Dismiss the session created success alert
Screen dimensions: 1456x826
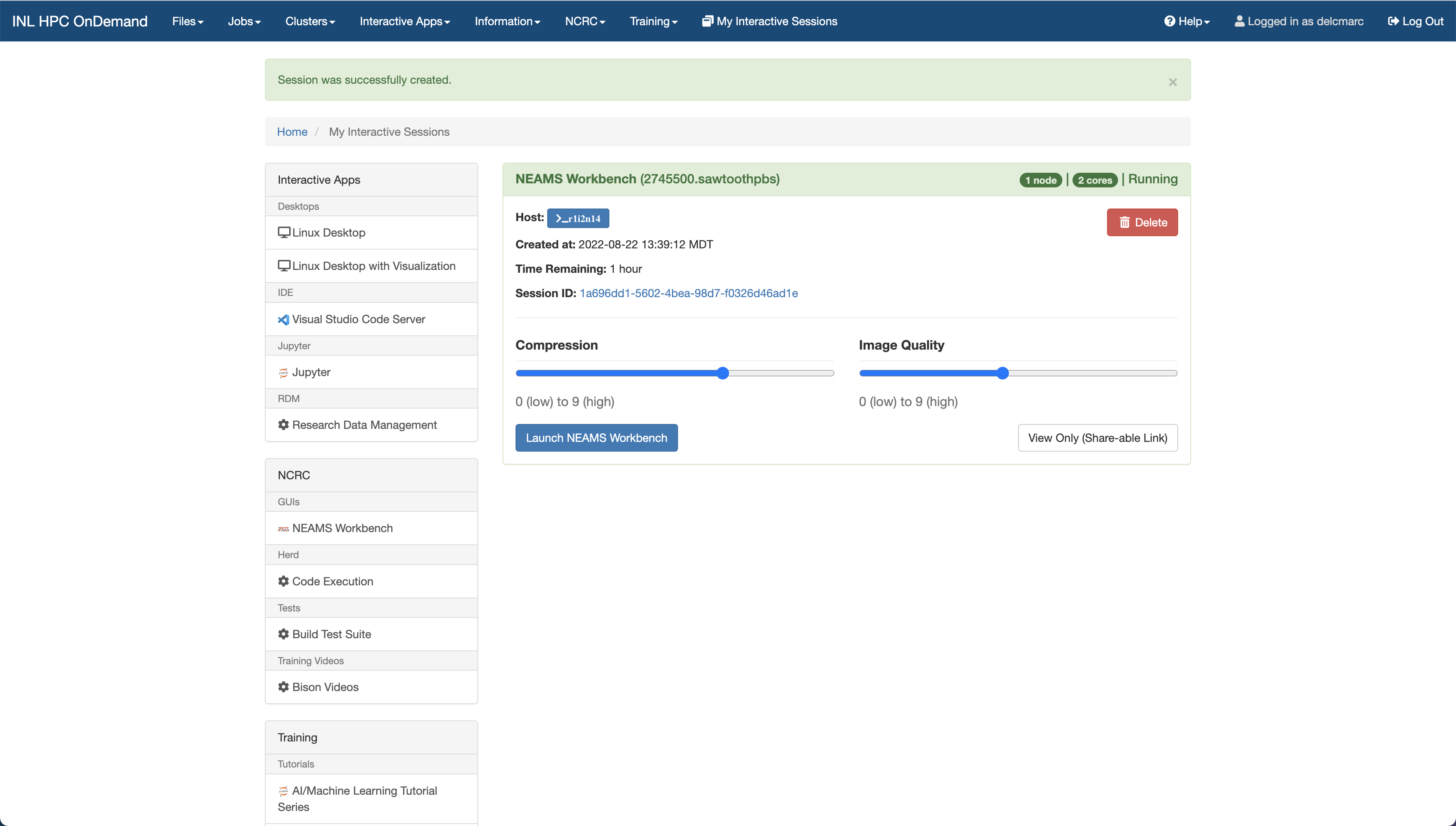coord(1172,82)
